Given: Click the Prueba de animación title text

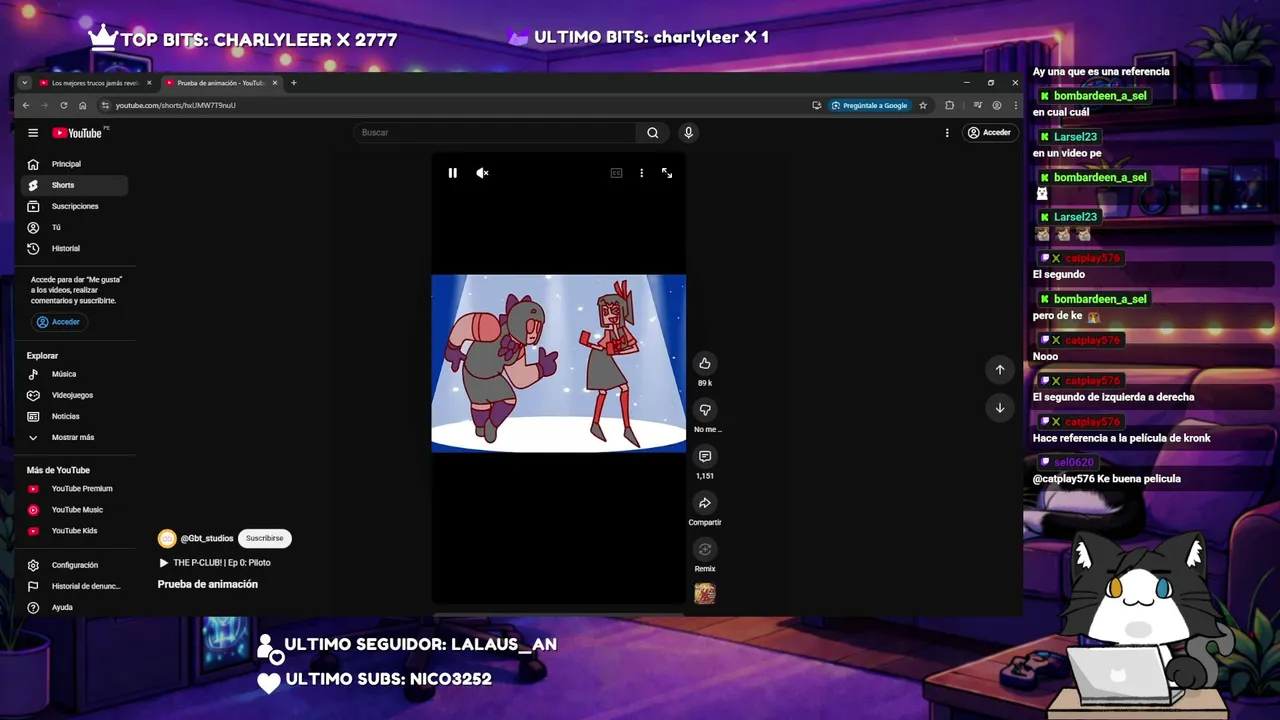Looking at the screenshot, I should (208, 584).
